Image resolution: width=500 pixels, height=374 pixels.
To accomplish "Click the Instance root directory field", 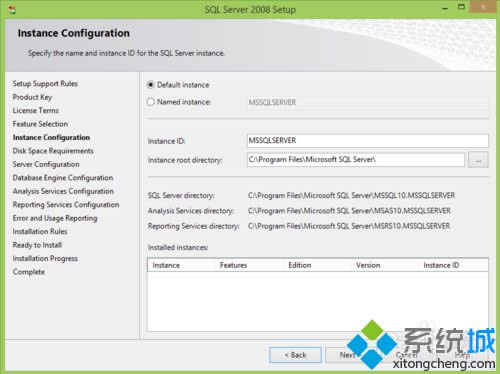I will tap(356, 160).
